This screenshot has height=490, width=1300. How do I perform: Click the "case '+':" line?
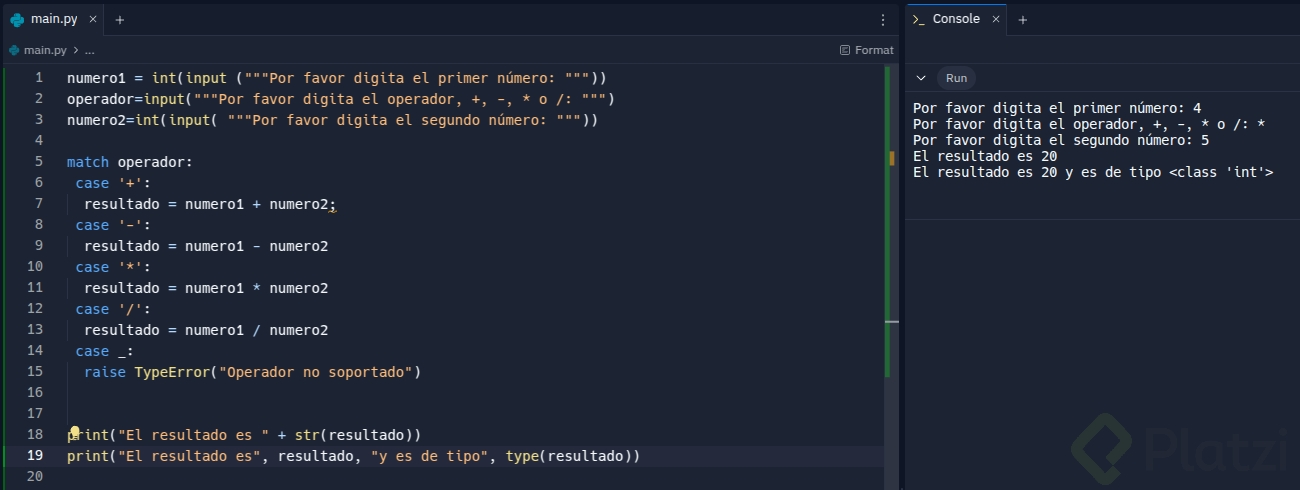tap(112, 182)
